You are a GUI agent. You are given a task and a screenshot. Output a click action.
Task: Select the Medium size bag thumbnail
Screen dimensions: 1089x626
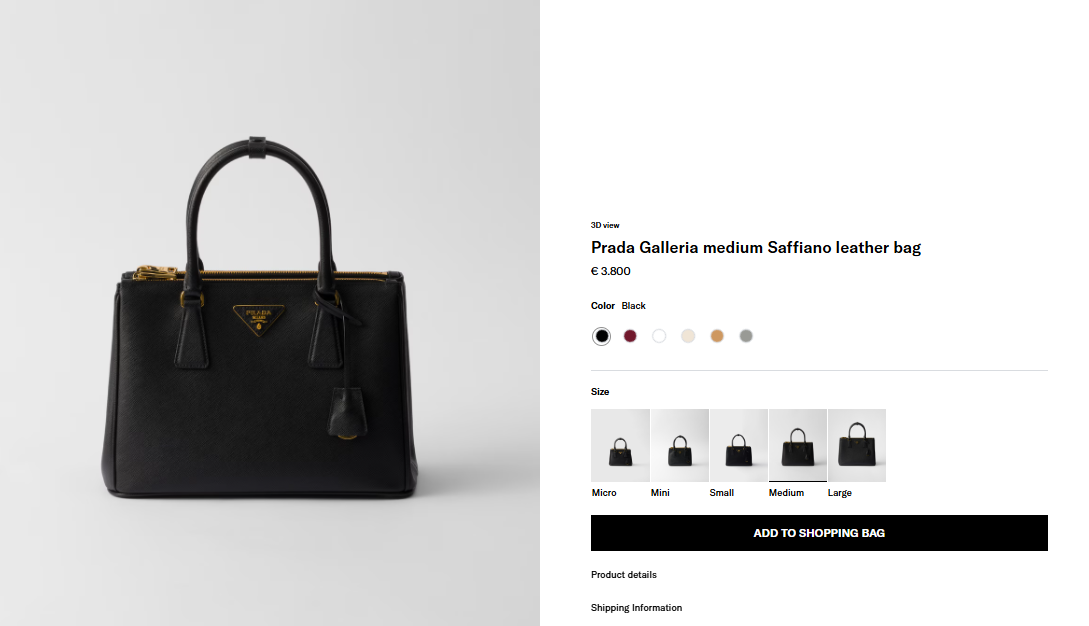pyautogui.click(x=797, y=445)
